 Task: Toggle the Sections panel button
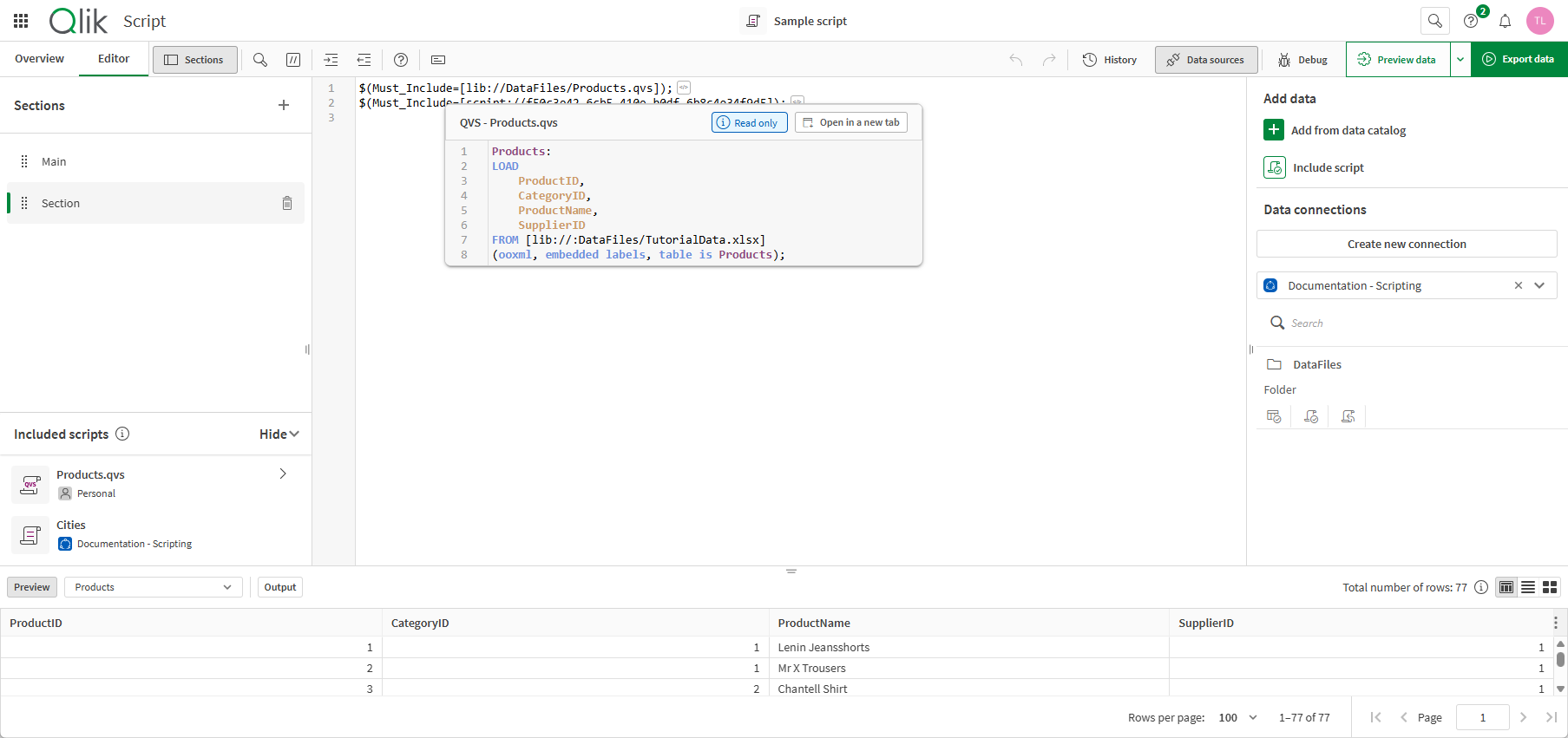pyautogui.click(x=194, y=60)
